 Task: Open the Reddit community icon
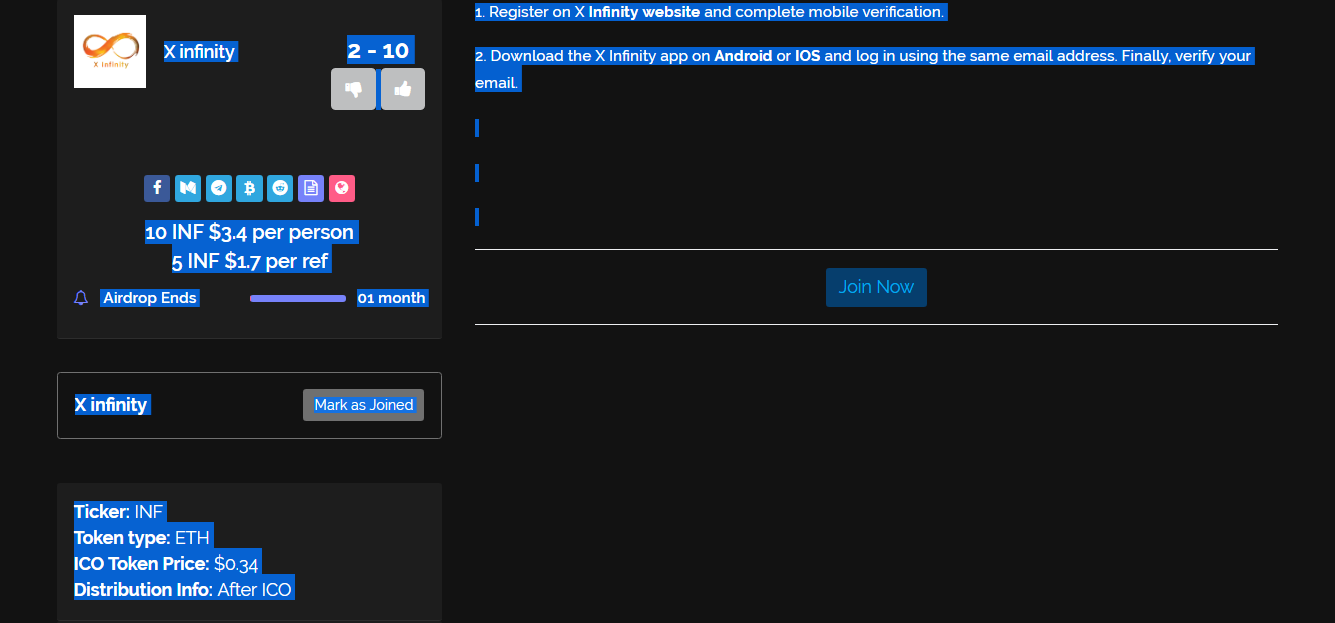pos(280,188)
